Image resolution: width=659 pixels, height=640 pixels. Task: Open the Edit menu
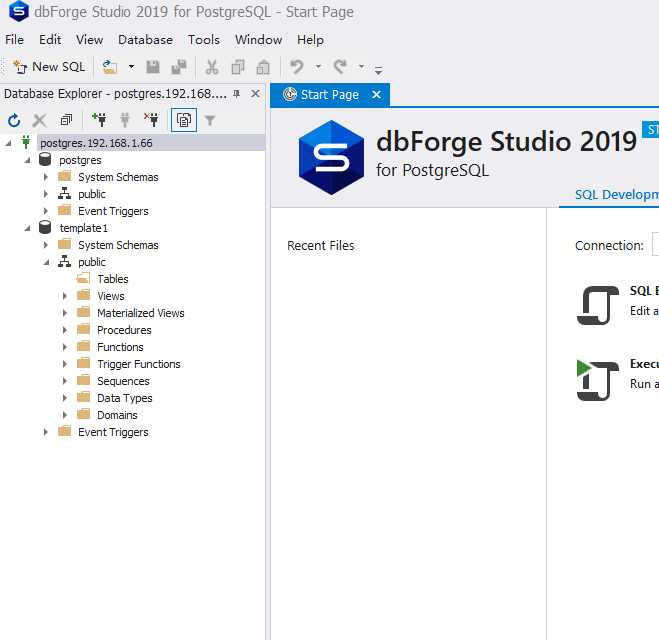[50, 40]
